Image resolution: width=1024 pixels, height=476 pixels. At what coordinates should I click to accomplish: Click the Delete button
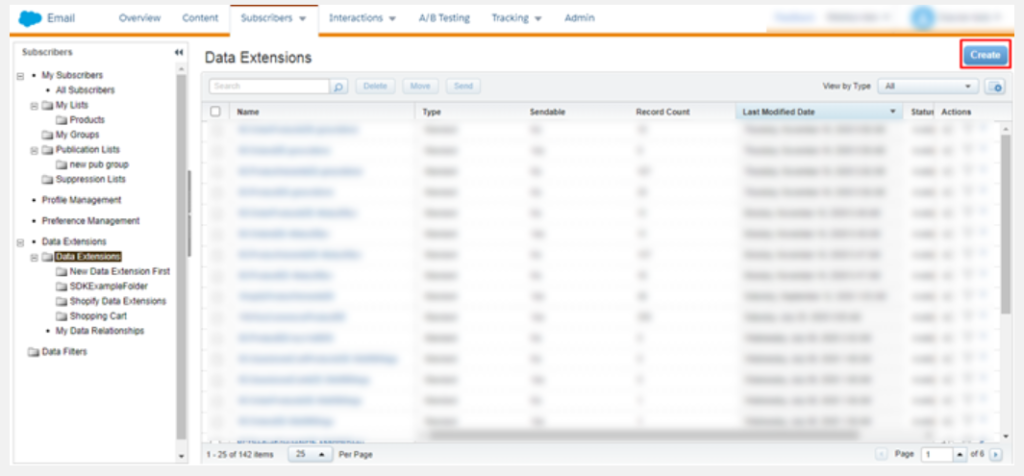[x=375, y=87]
